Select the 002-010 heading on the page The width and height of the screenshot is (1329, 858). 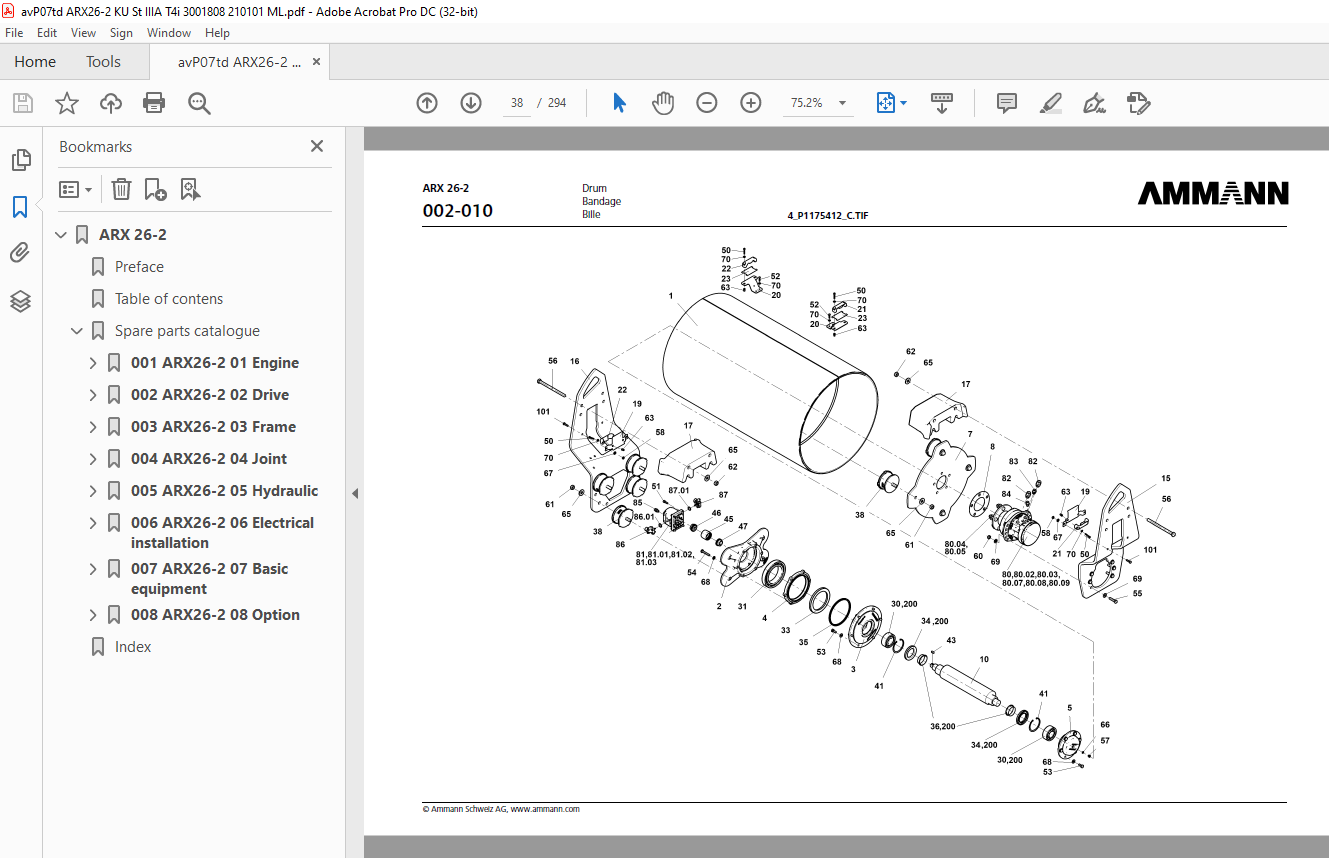(x=458, y=211)
